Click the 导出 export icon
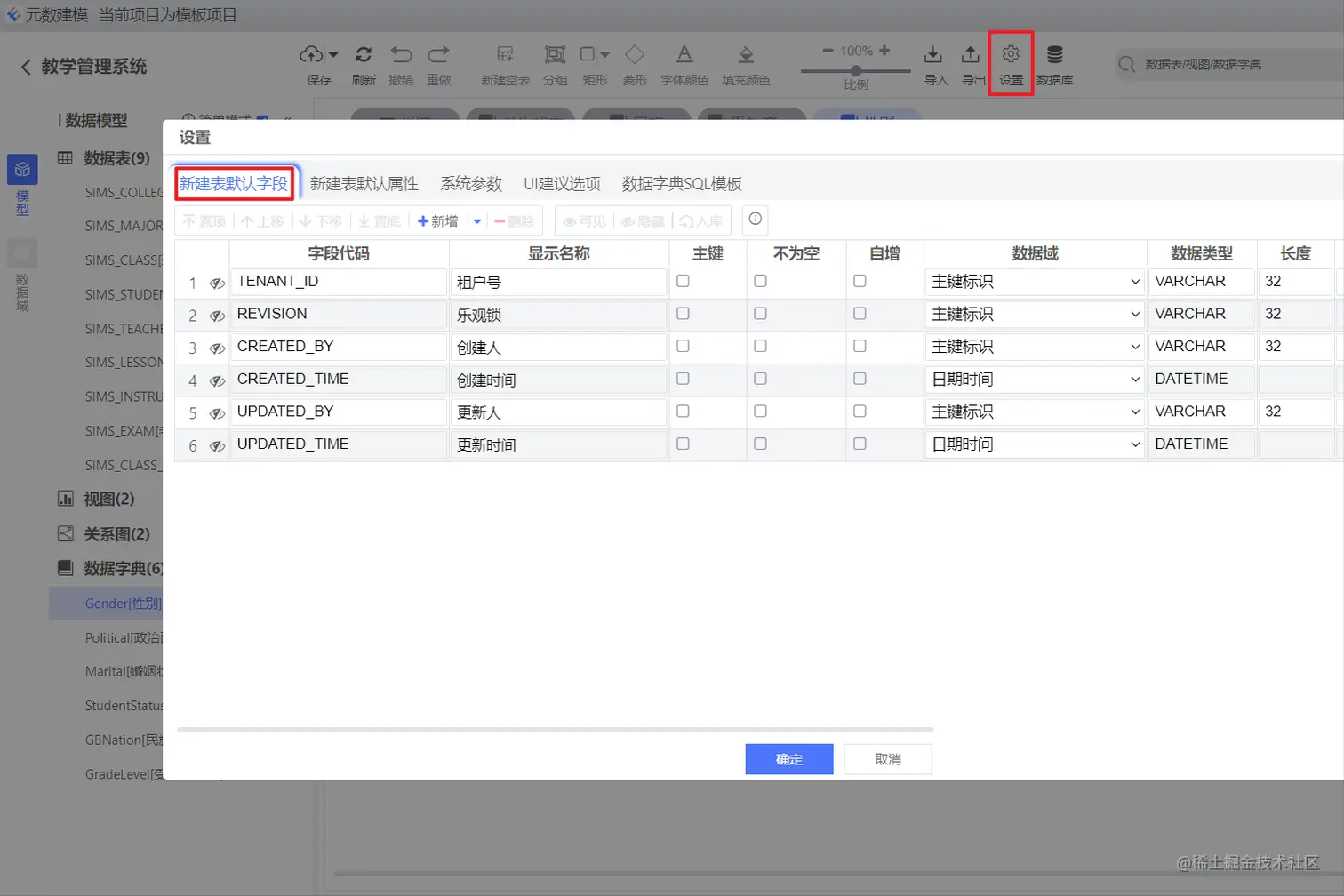Image resolution: width=1344 pixels, height=896 pixels. coord(970,54)
